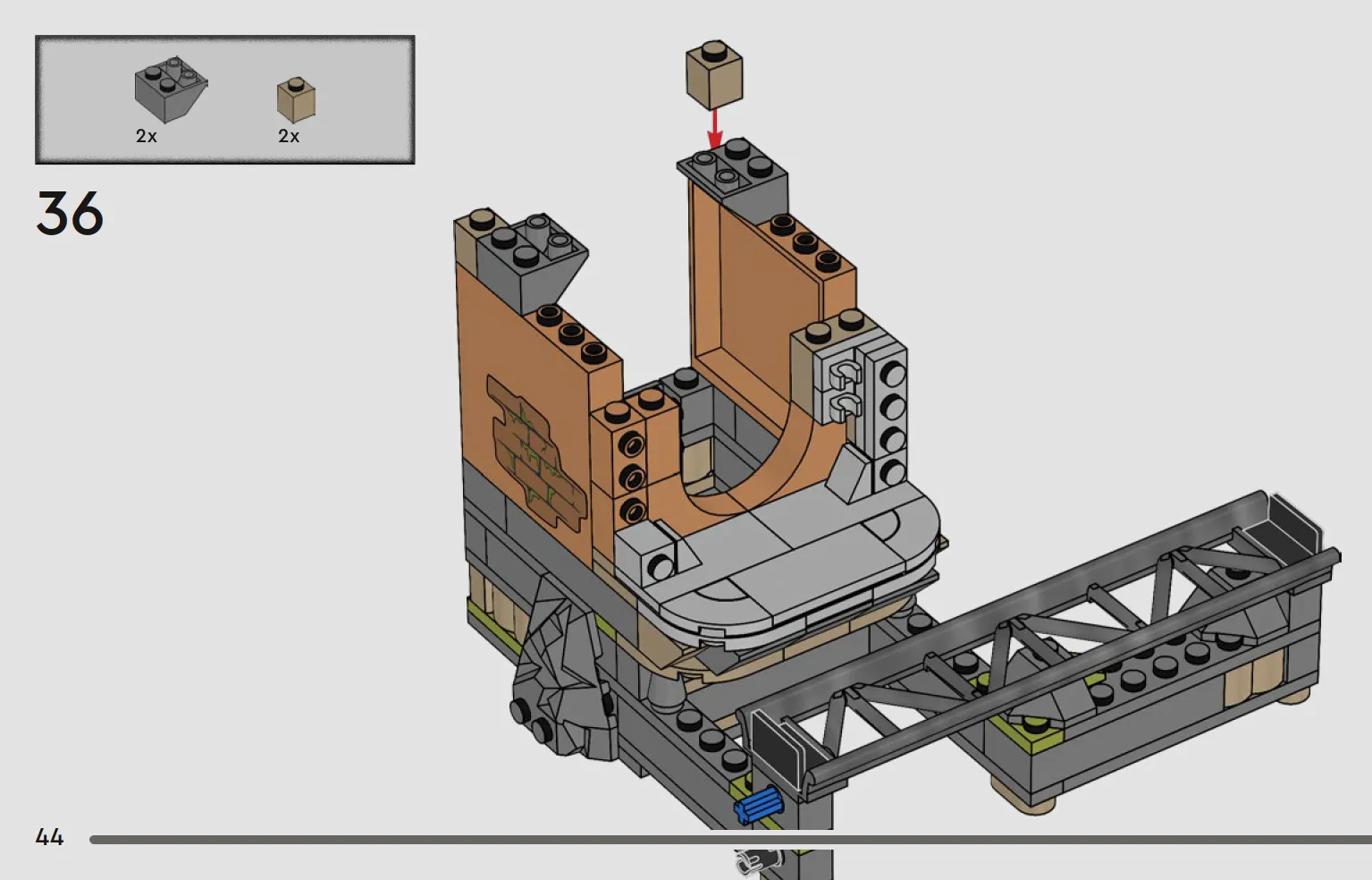Click the floating tan brick above the model
Image resolution: width=1372 pixels, height=880 pixels.
(x=714, y=74)
